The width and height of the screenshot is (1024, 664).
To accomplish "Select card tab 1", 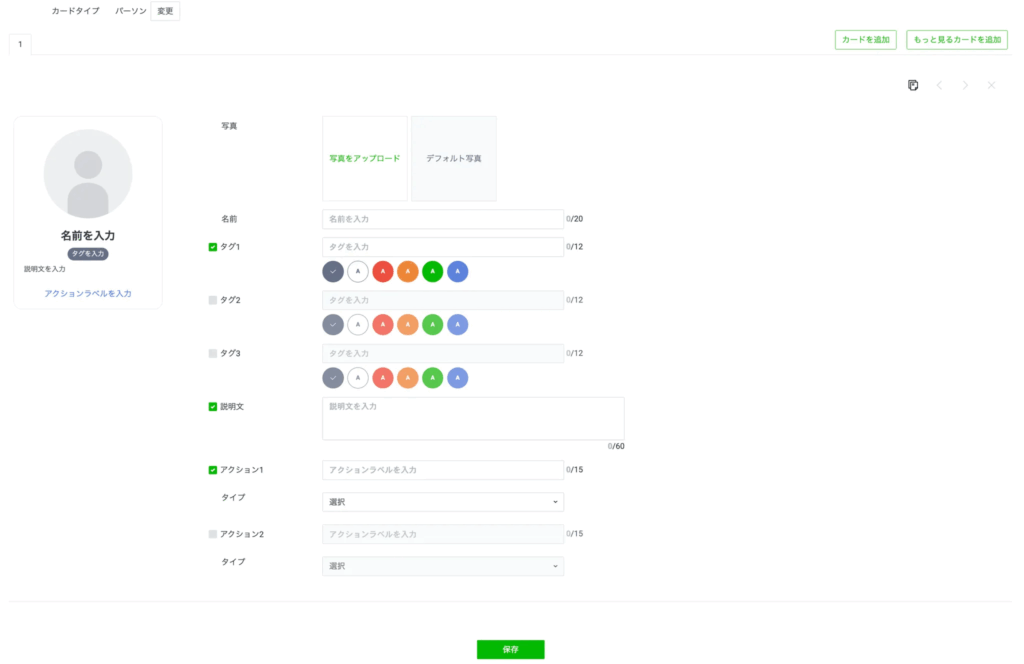I will click(20, 44).
